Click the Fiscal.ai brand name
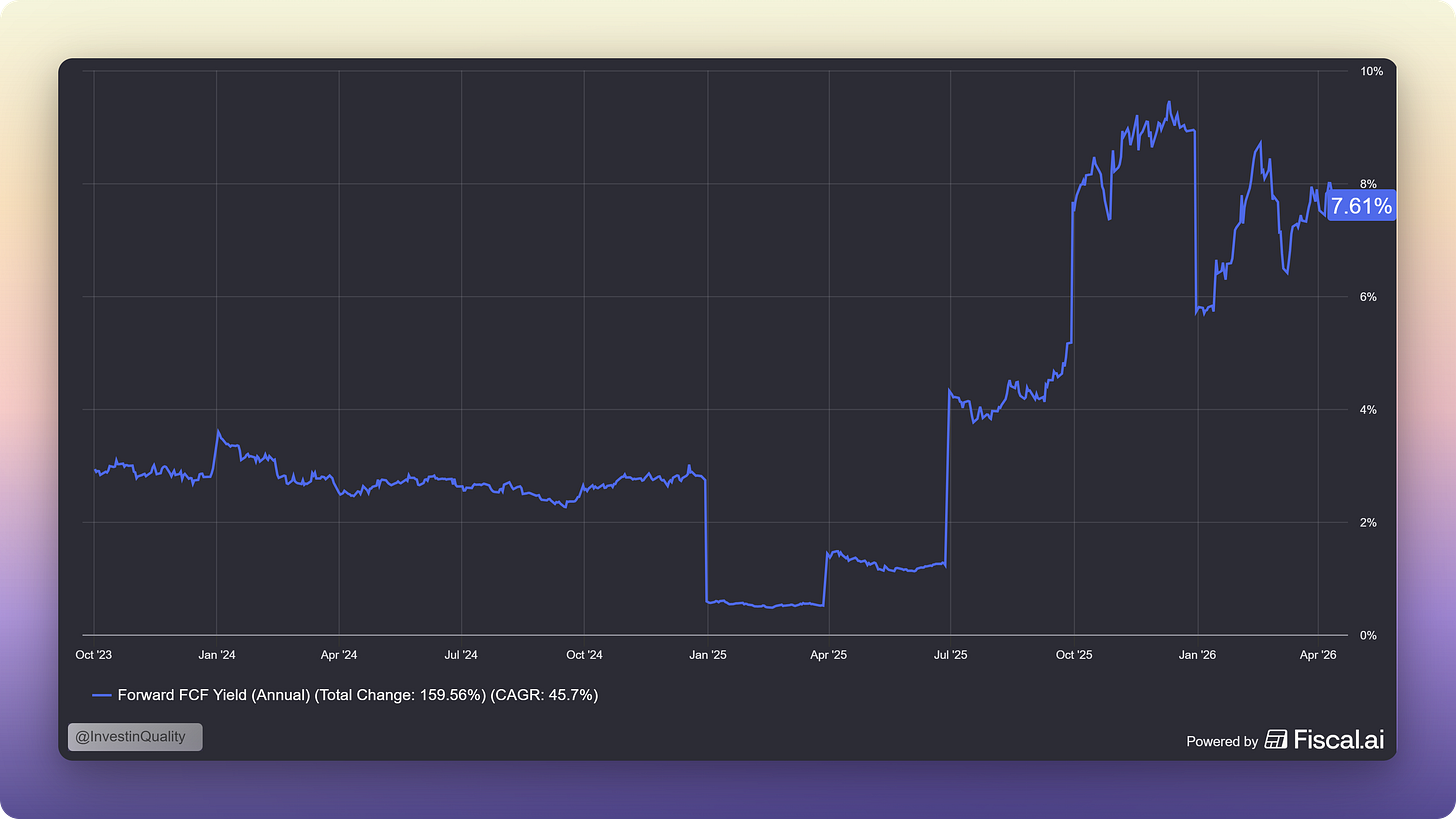 pos(1339,740)
